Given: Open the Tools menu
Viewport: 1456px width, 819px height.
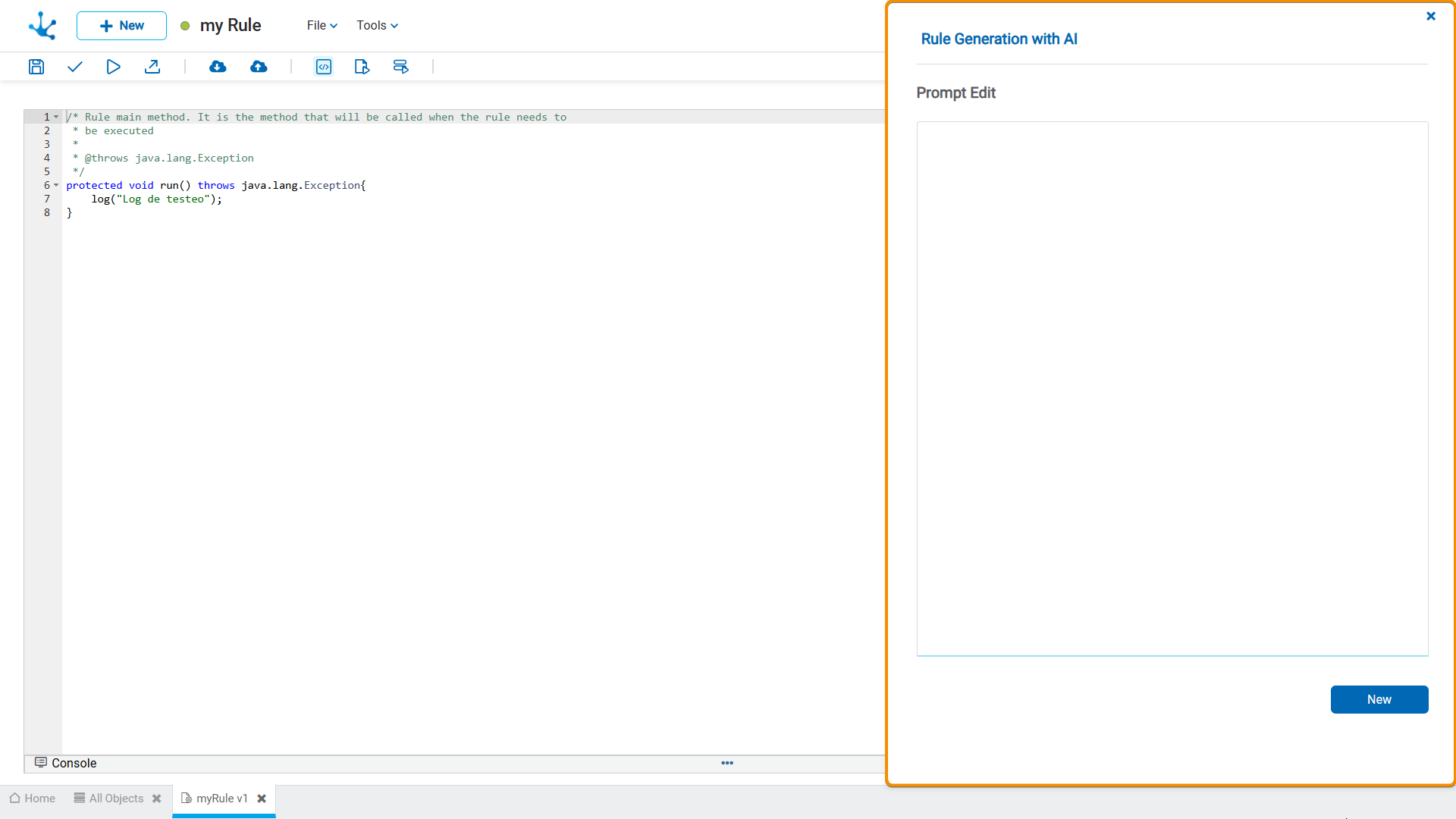Looking at the screenshot, I should [376, 25].
